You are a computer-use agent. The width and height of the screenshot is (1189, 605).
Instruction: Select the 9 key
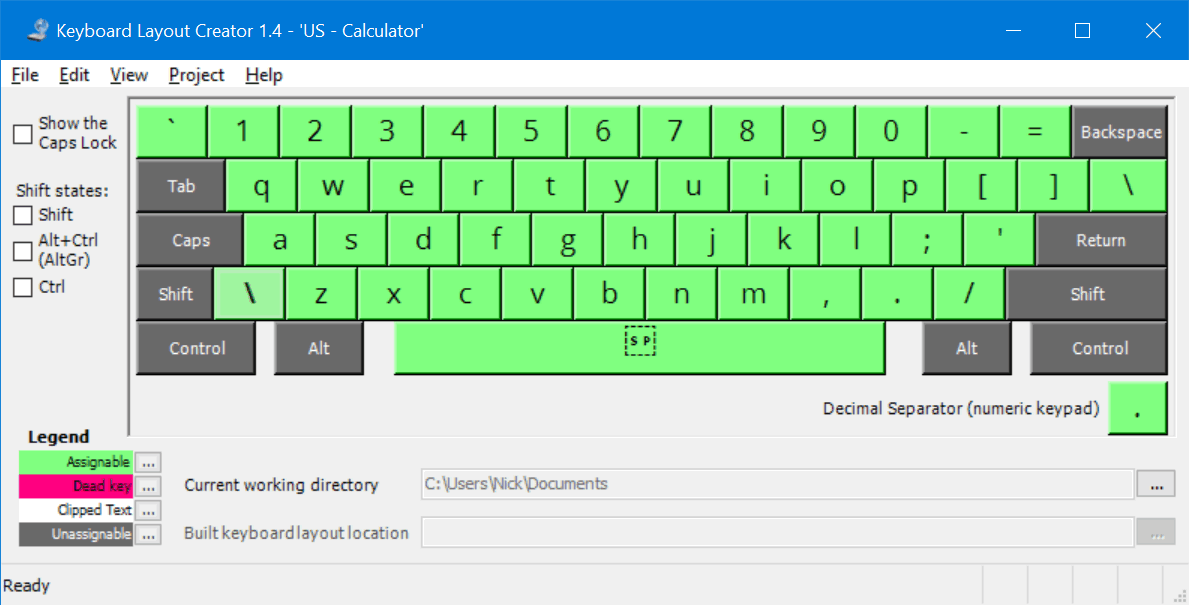click(x=819, y=131)
